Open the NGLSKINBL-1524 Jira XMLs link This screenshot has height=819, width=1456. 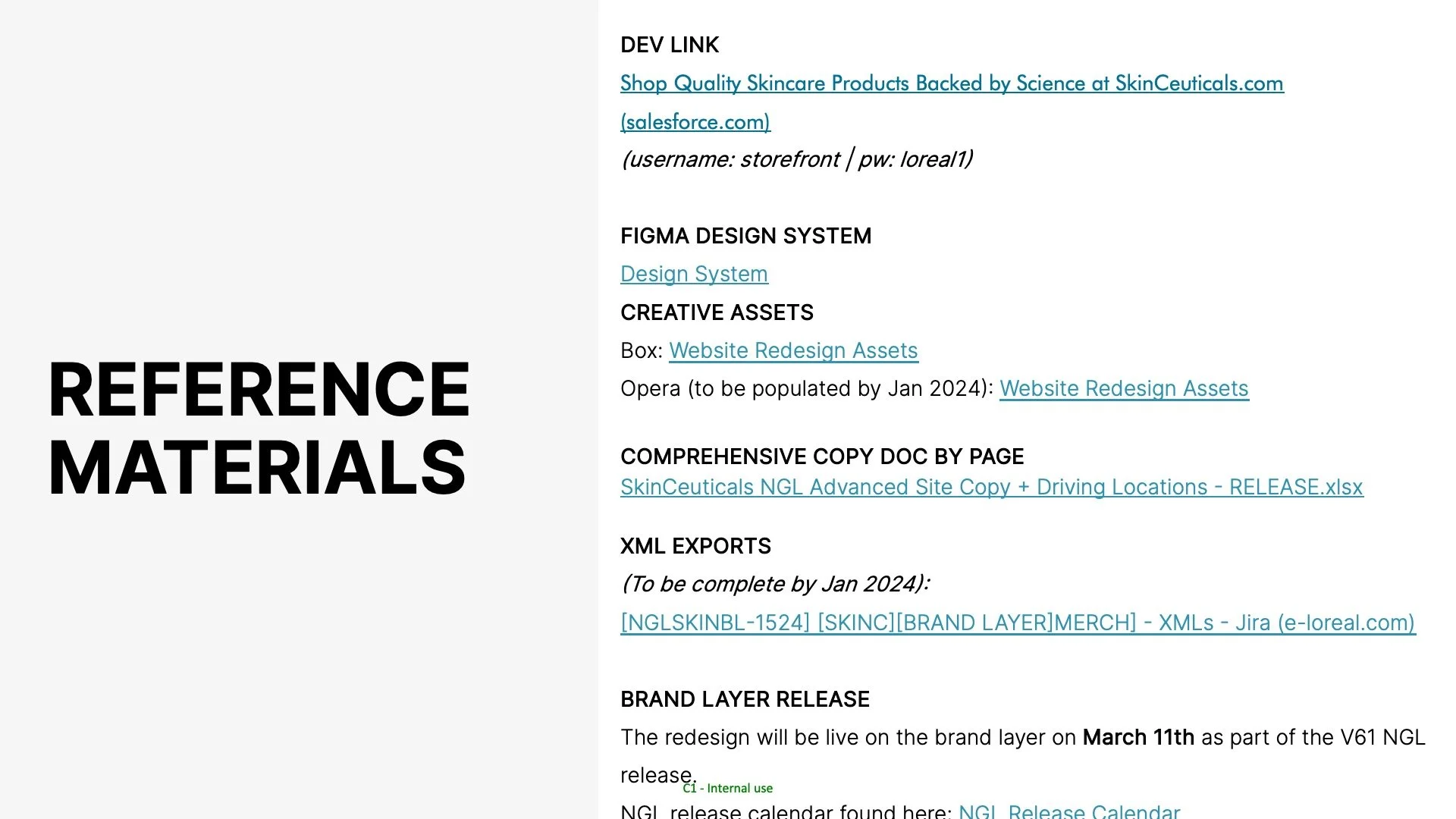click(x=1017, y=623)
